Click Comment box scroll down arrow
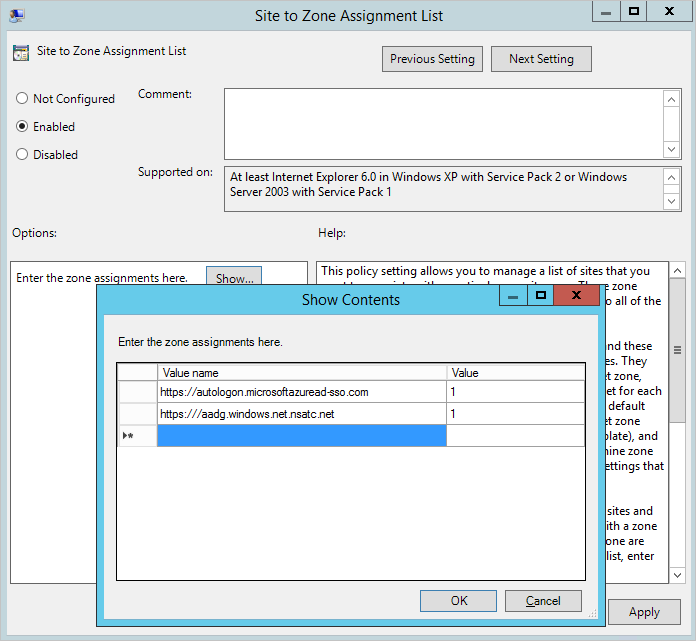 tap(671, 149)
